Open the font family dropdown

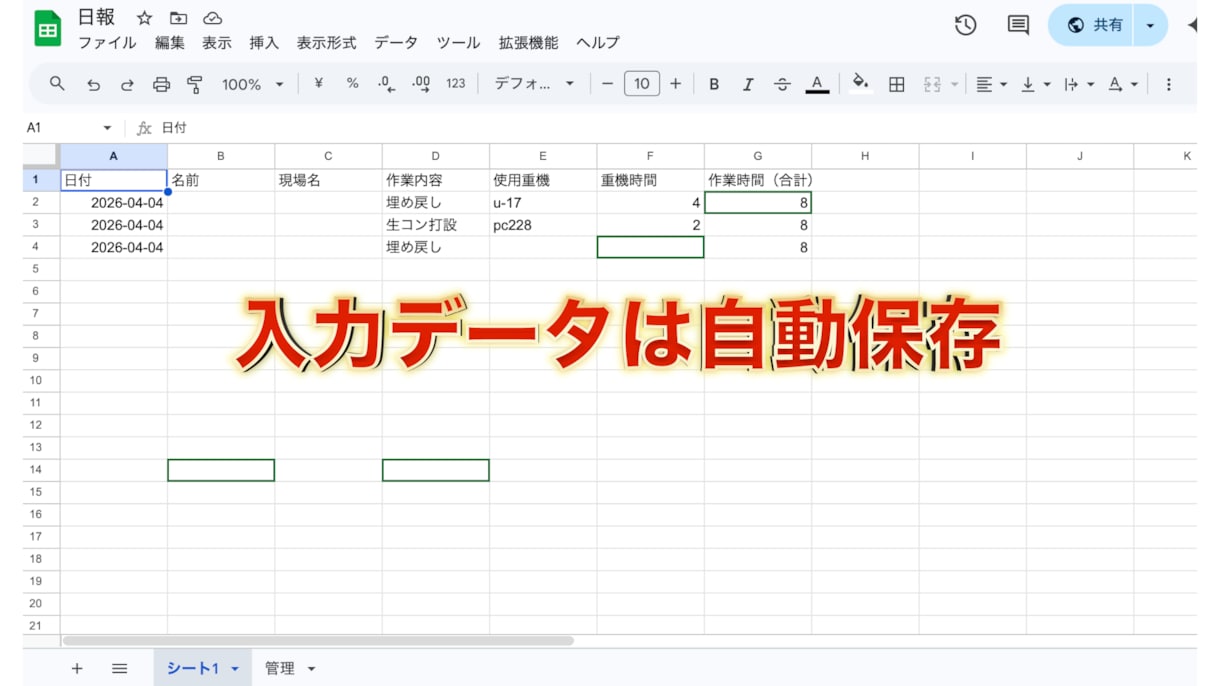(534, 84)
